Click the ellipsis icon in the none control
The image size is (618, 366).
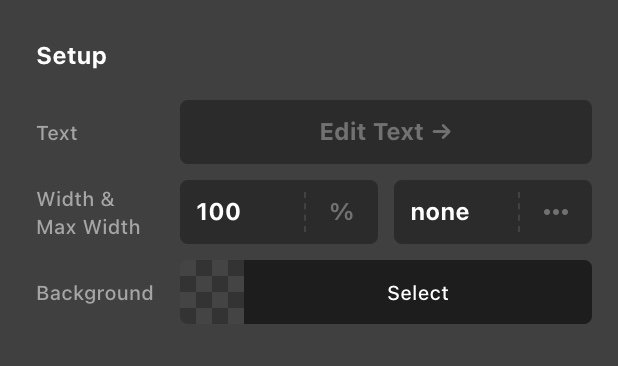556,212
